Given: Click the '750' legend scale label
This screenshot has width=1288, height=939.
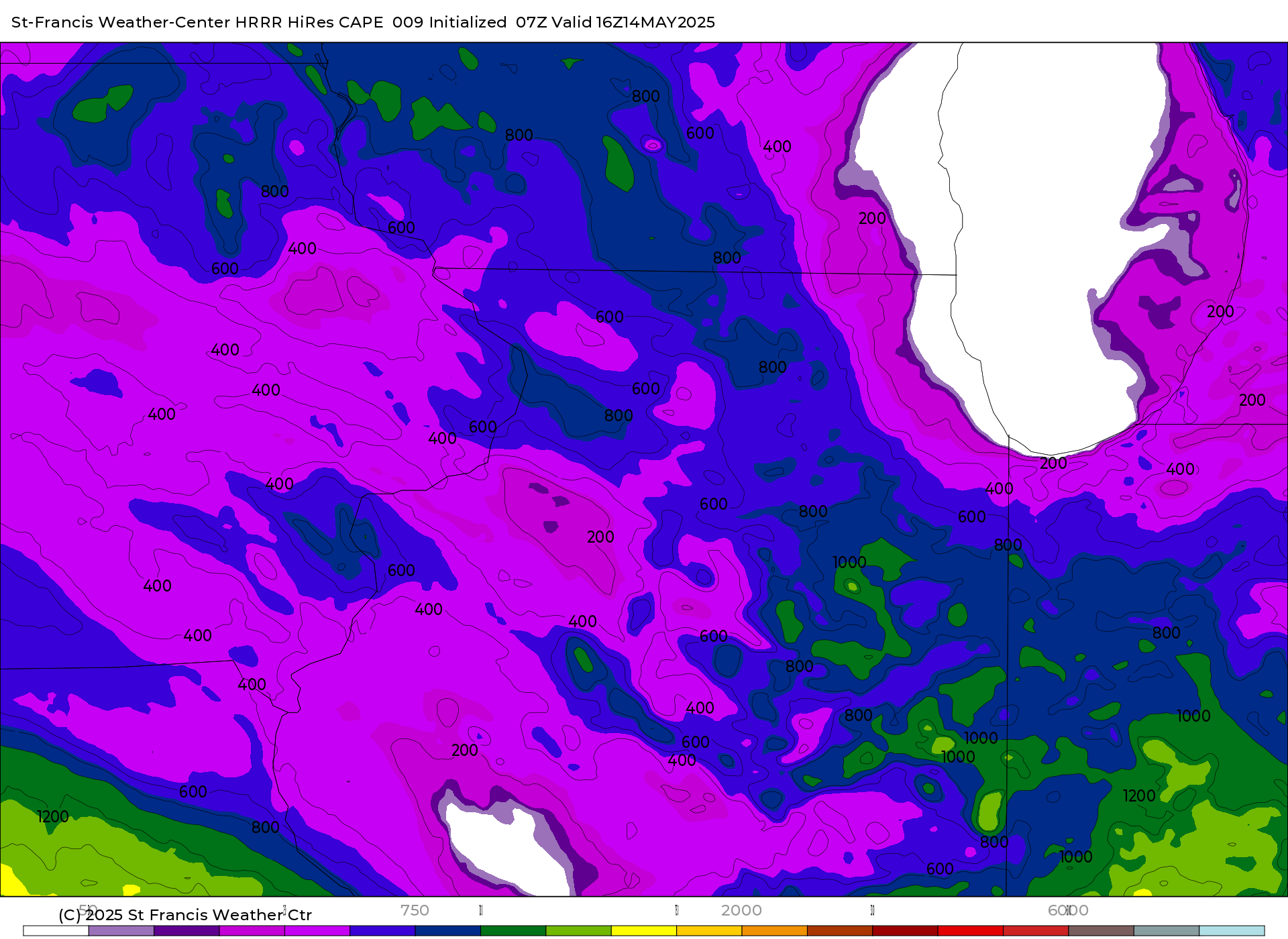Looking at the screenshot, I should [415, 910].
